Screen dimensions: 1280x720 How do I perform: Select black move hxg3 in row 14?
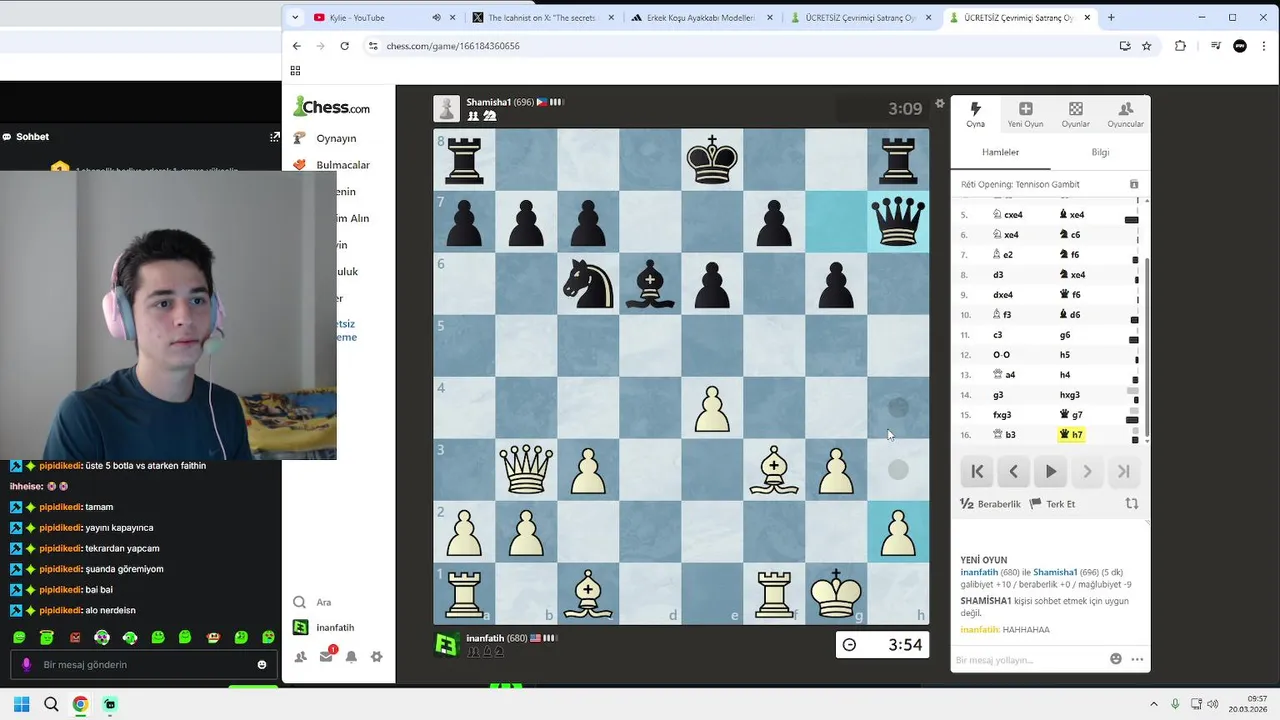click(1070, 395)
